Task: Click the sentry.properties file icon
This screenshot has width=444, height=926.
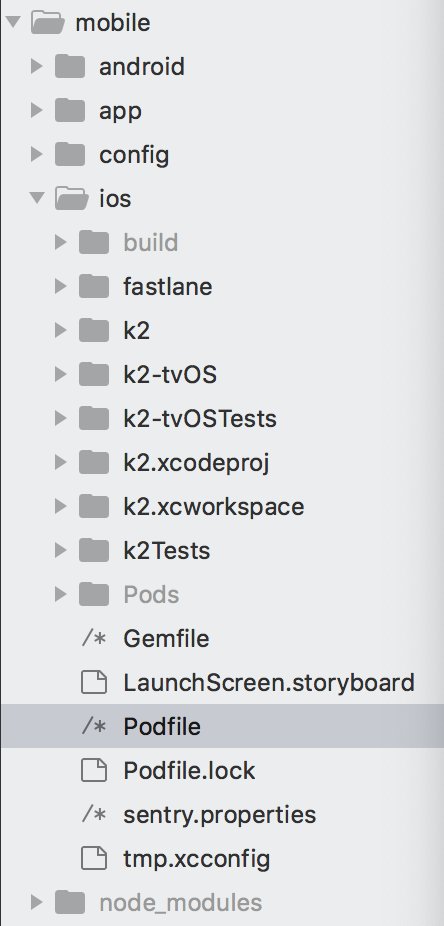Action: [93, 814]
